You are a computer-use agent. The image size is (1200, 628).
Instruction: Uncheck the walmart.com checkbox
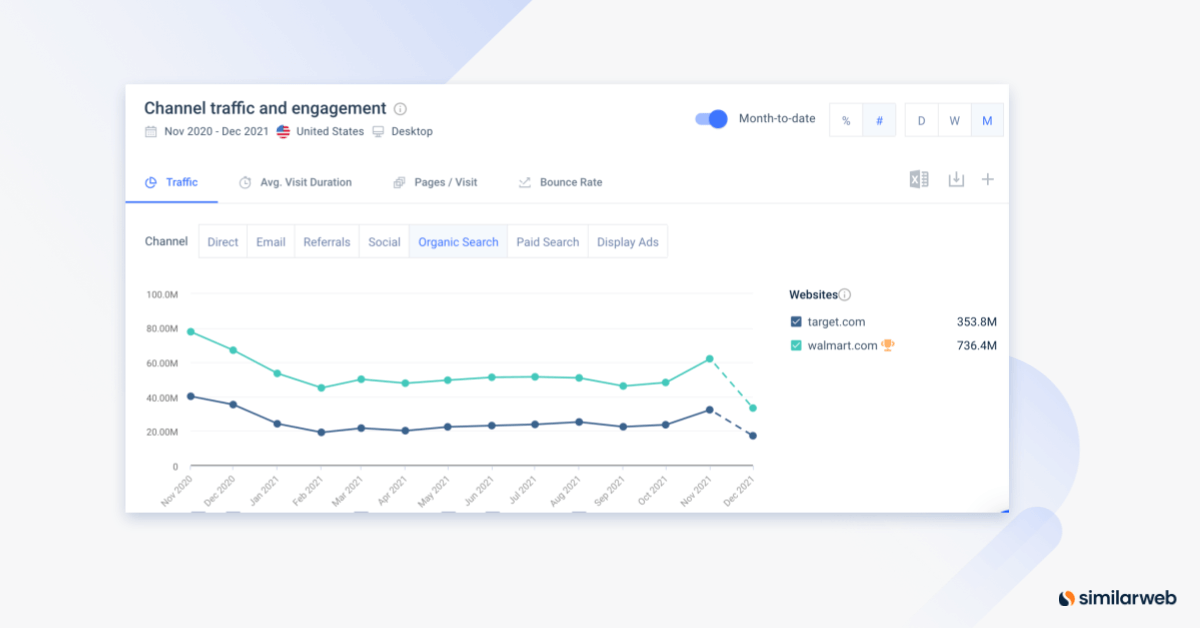796,346
